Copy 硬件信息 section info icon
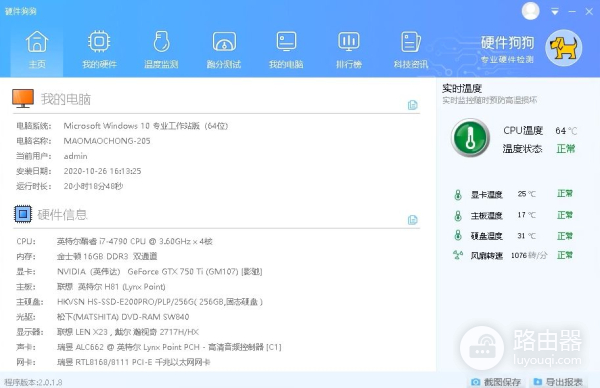The width and height of the screenshot is (600, 388). pos(412,220)
